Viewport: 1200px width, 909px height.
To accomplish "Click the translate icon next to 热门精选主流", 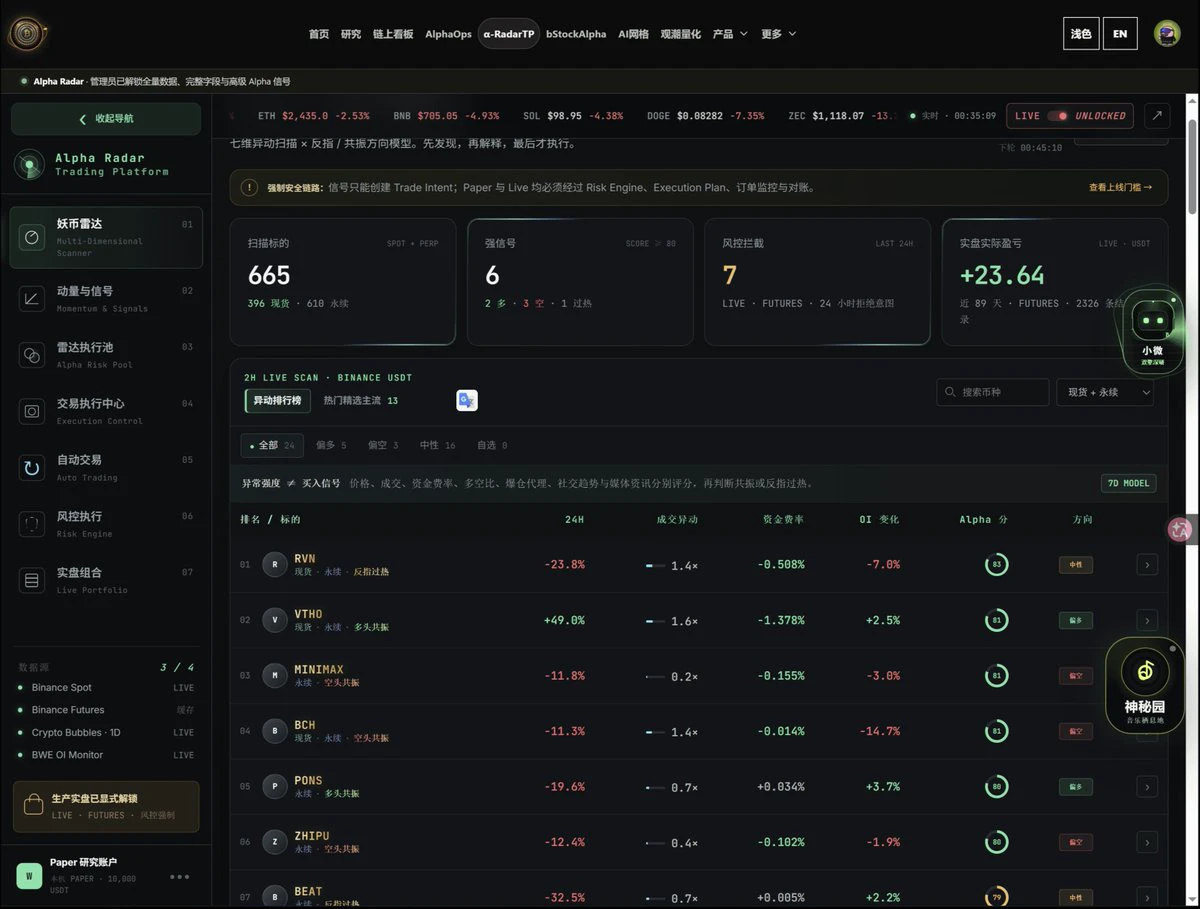I will pos(467,400).
